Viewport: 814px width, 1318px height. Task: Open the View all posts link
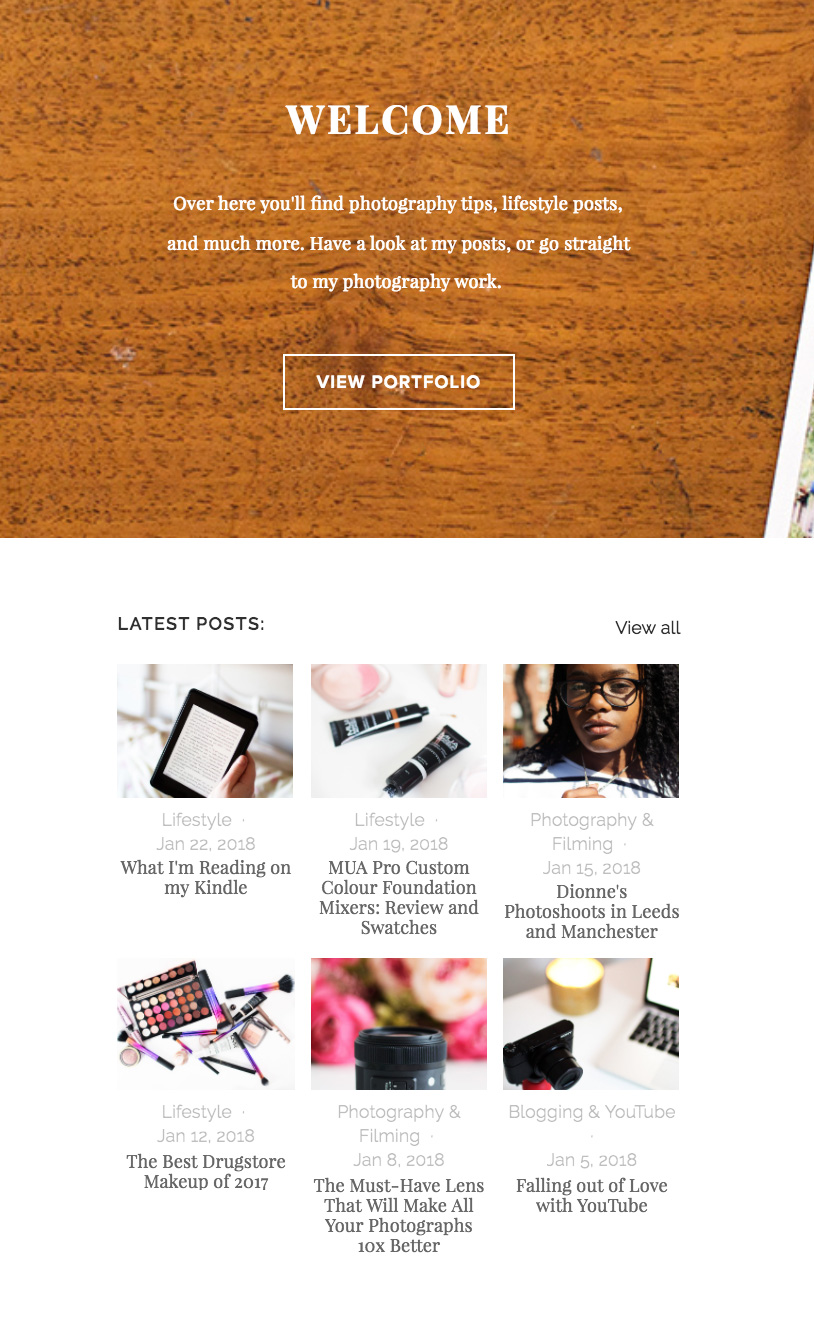pos(648,628)
